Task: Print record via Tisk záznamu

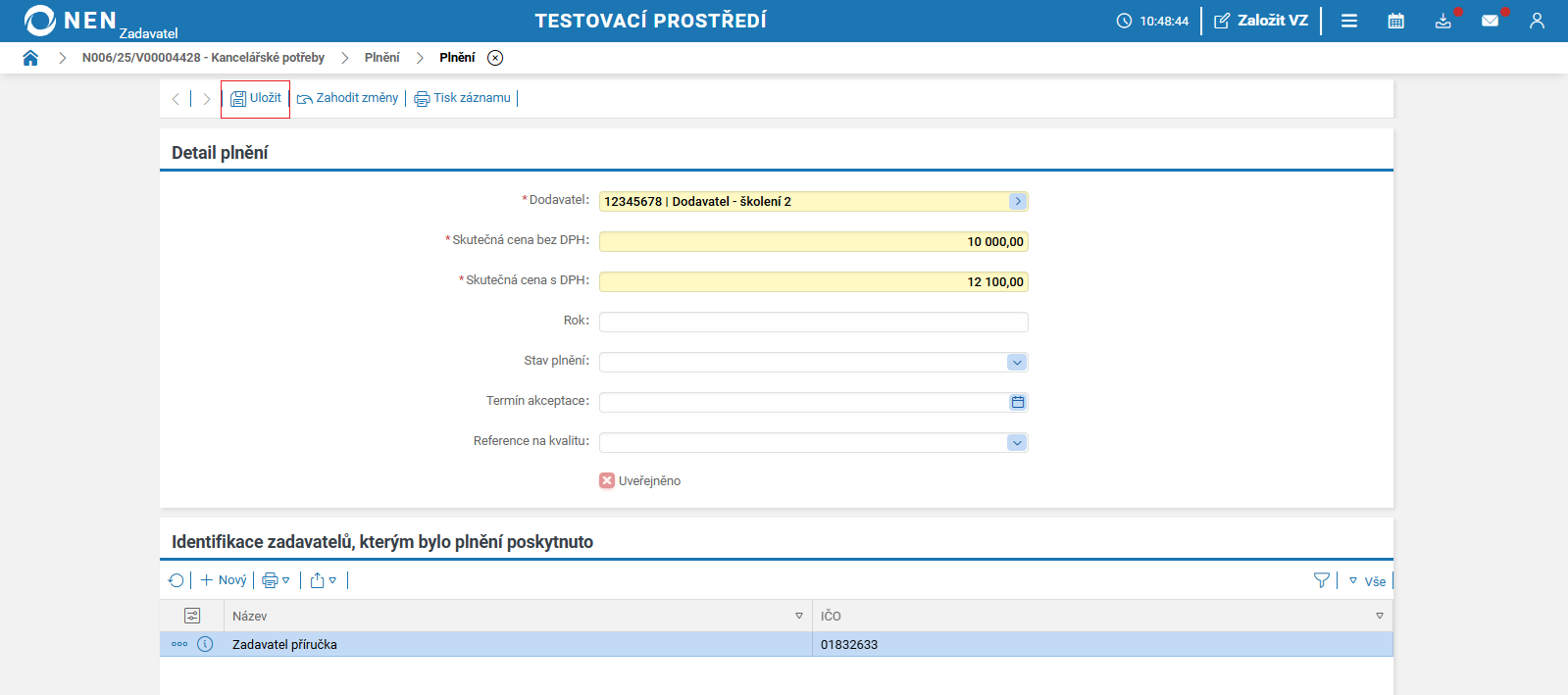Action: pyautogui.click(x=463, y=98)
